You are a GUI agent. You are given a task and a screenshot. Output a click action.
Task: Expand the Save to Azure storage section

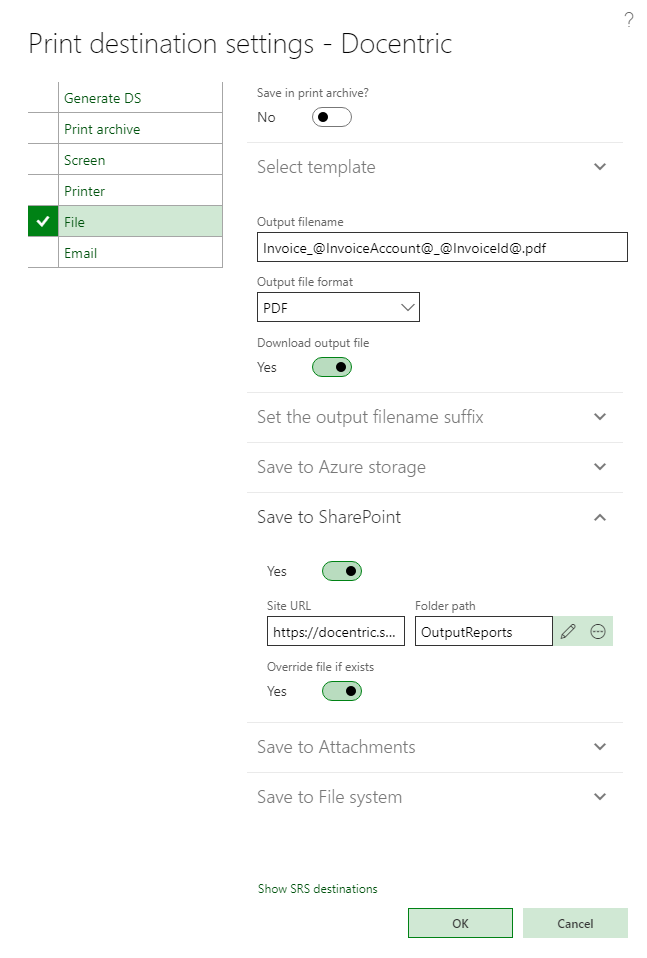click(600, 467)
